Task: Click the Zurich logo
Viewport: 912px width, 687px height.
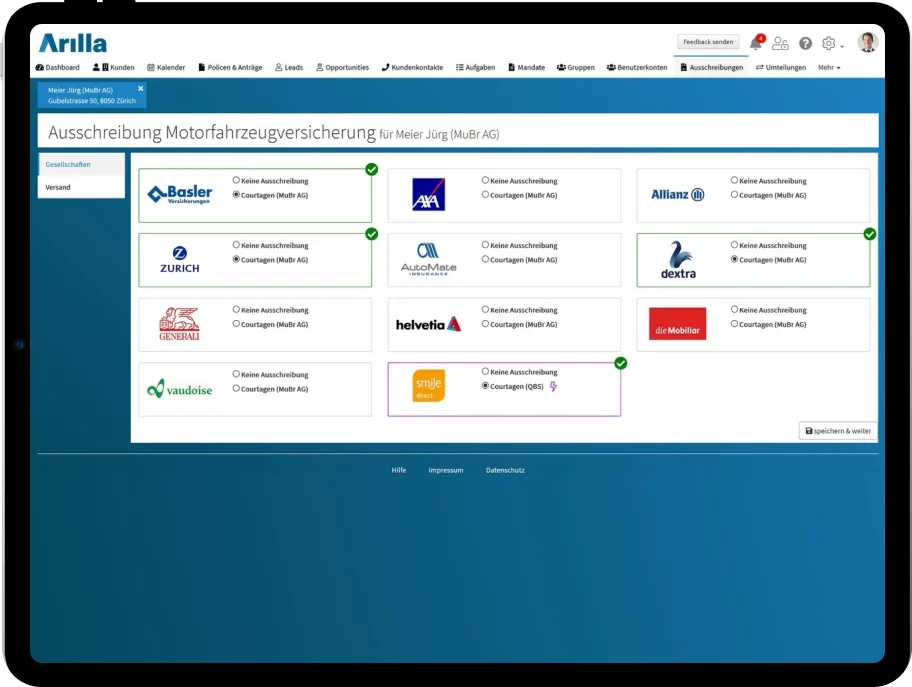Action: (180, 259)
